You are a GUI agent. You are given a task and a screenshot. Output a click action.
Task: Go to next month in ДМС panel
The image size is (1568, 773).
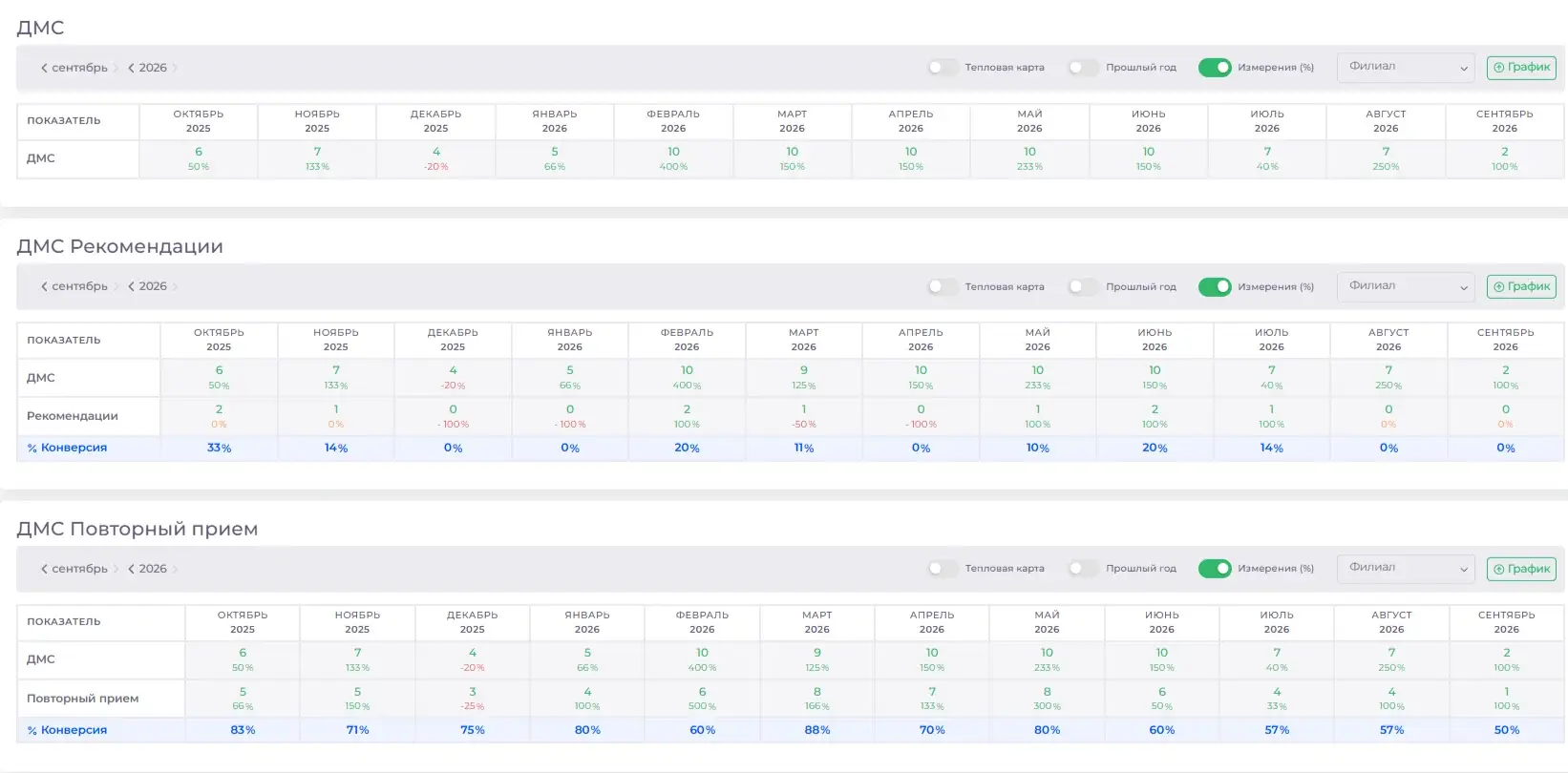click(116, 68)
